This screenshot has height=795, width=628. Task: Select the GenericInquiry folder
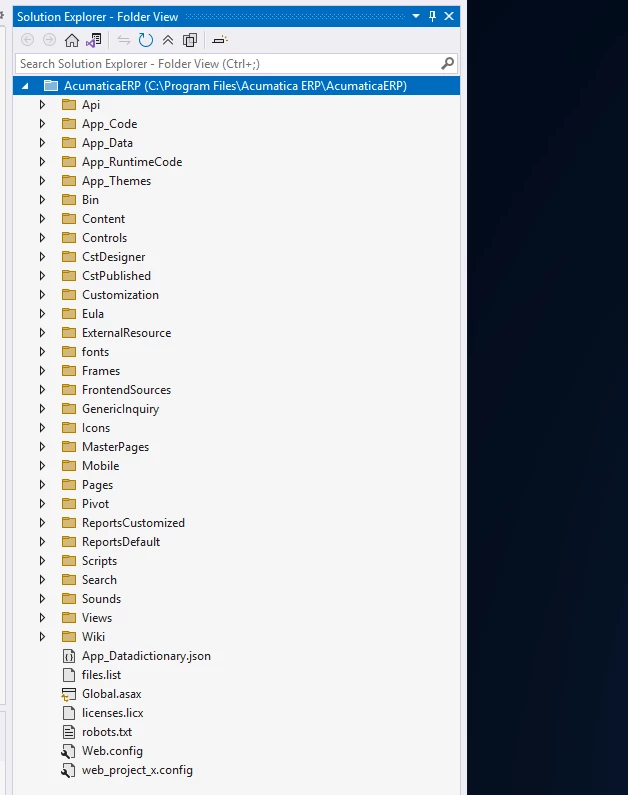point(121,409)
